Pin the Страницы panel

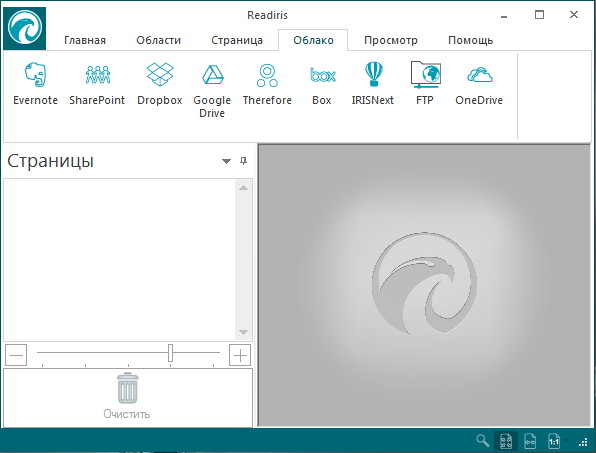[x=244, y=161]
